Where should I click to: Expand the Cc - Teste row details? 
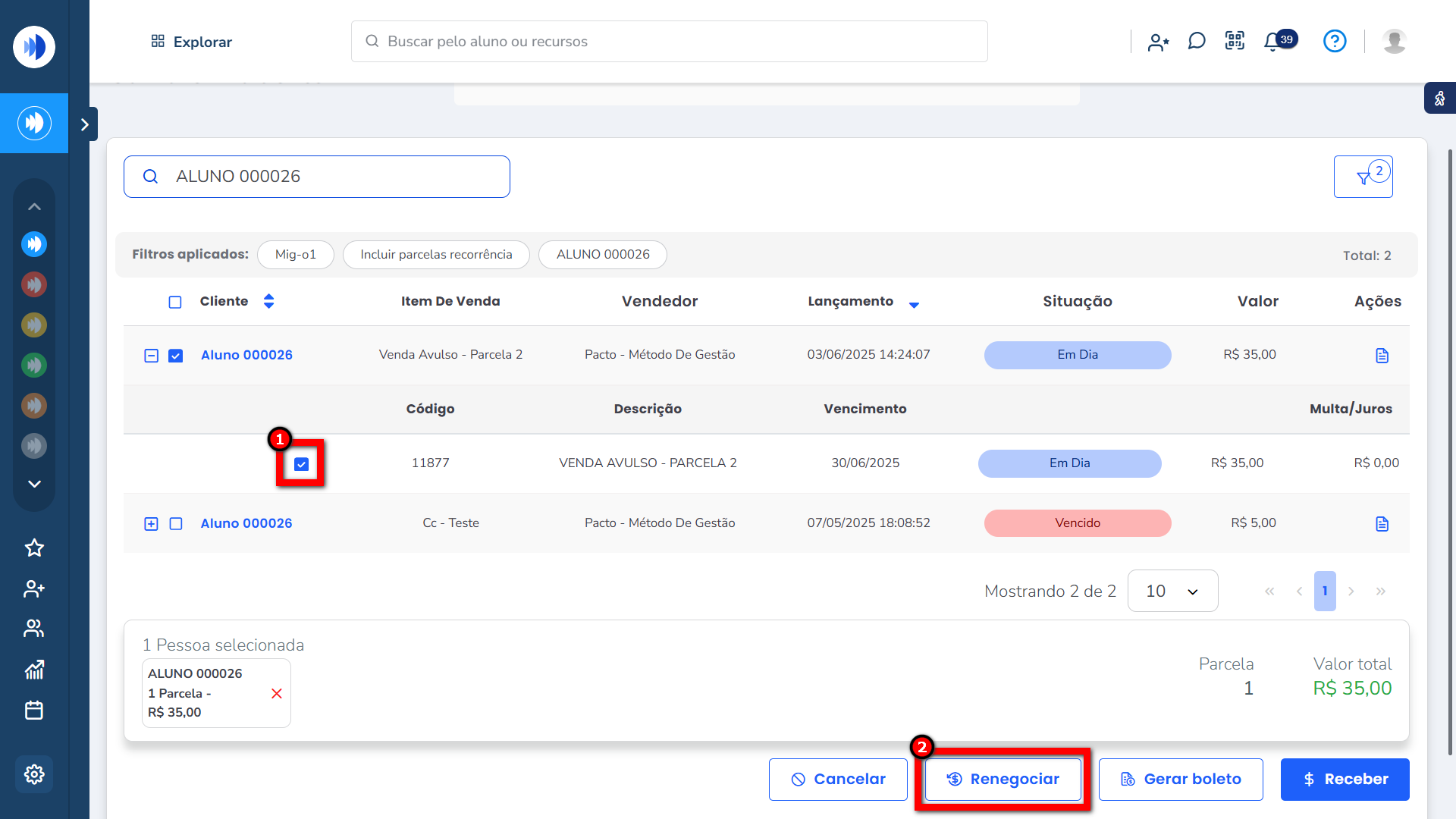pos(151,524)
